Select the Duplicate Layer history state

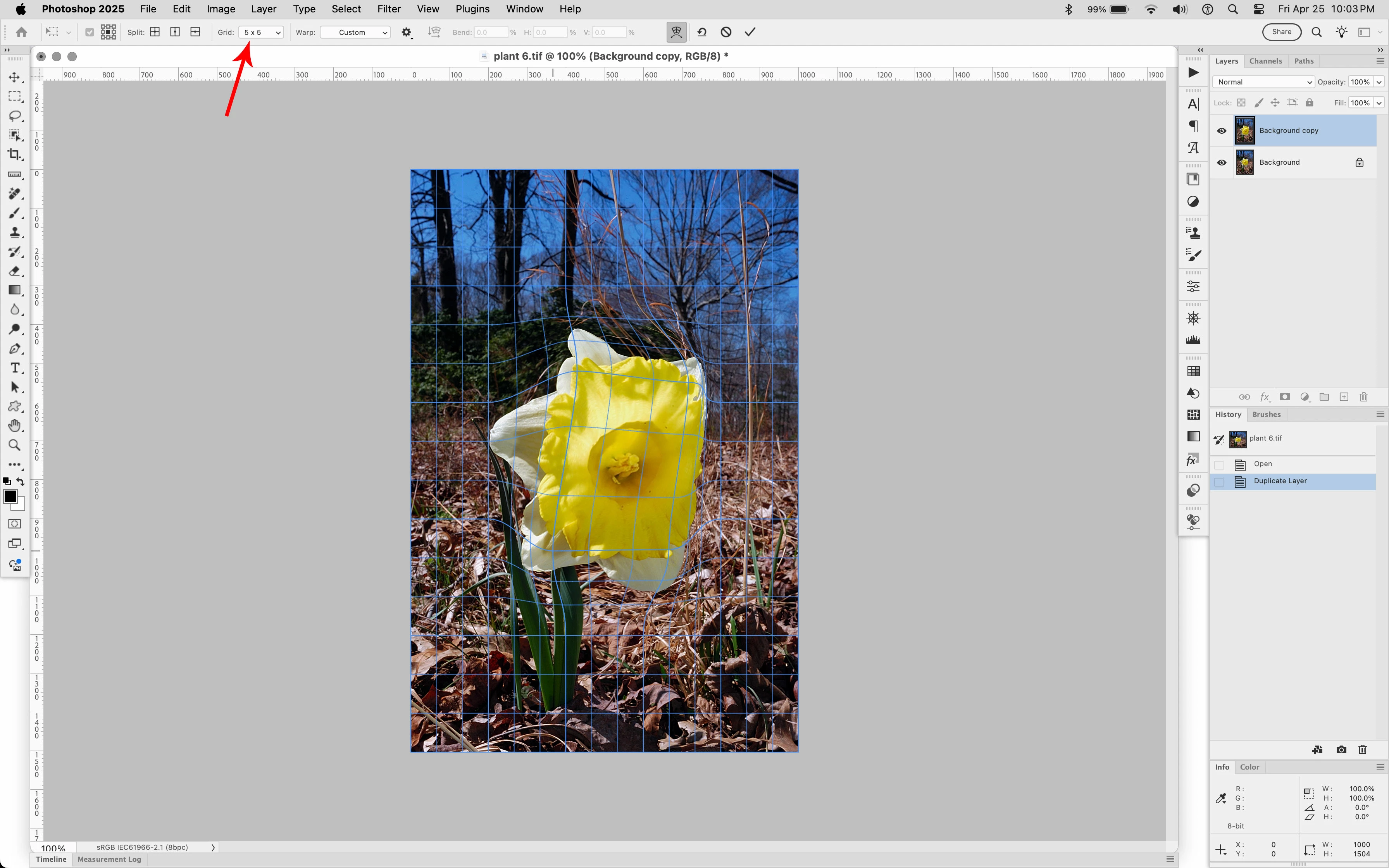coord(1280,481)
